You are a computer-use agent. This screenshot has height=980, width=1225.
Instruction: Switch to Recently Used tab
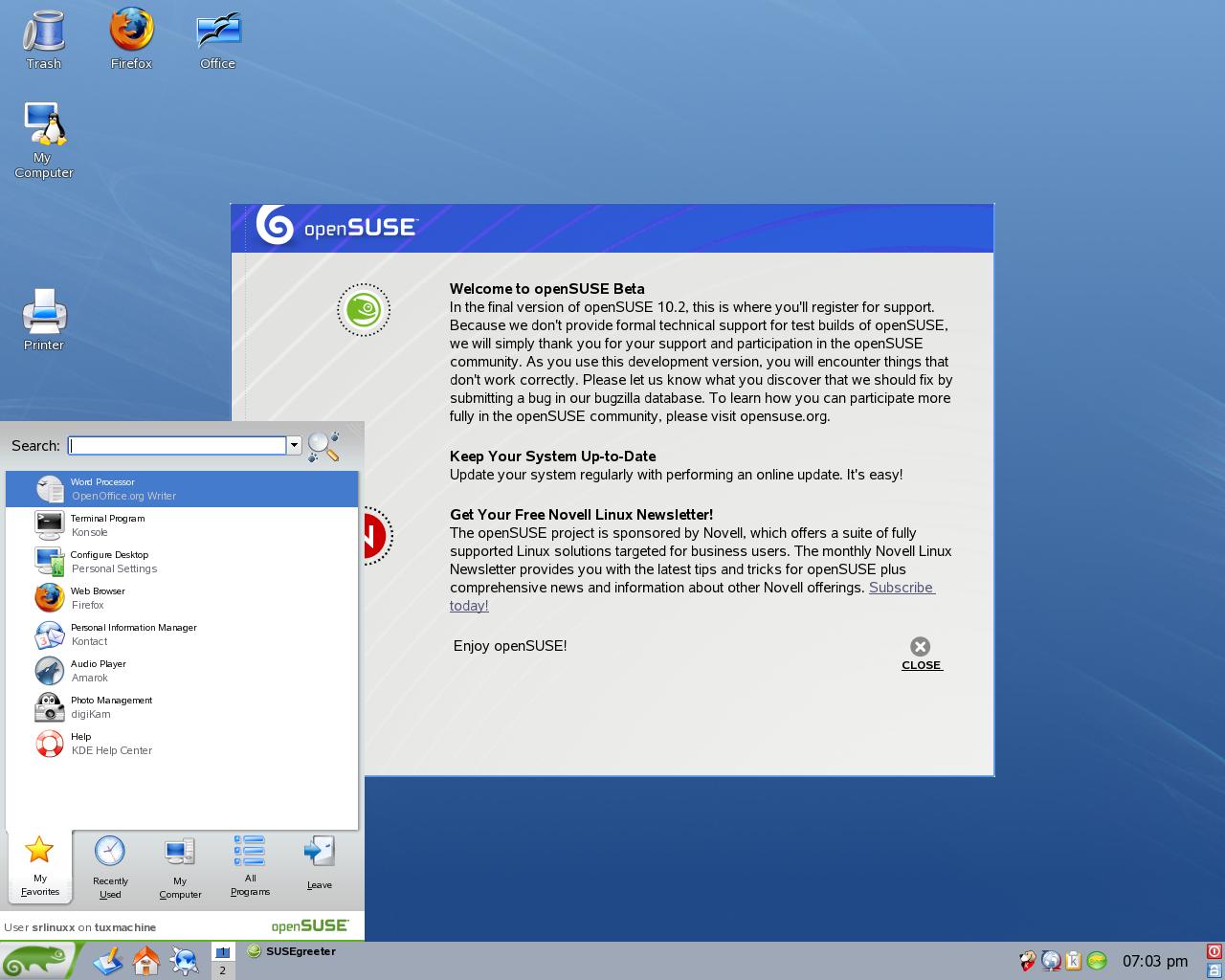[110, 867]
